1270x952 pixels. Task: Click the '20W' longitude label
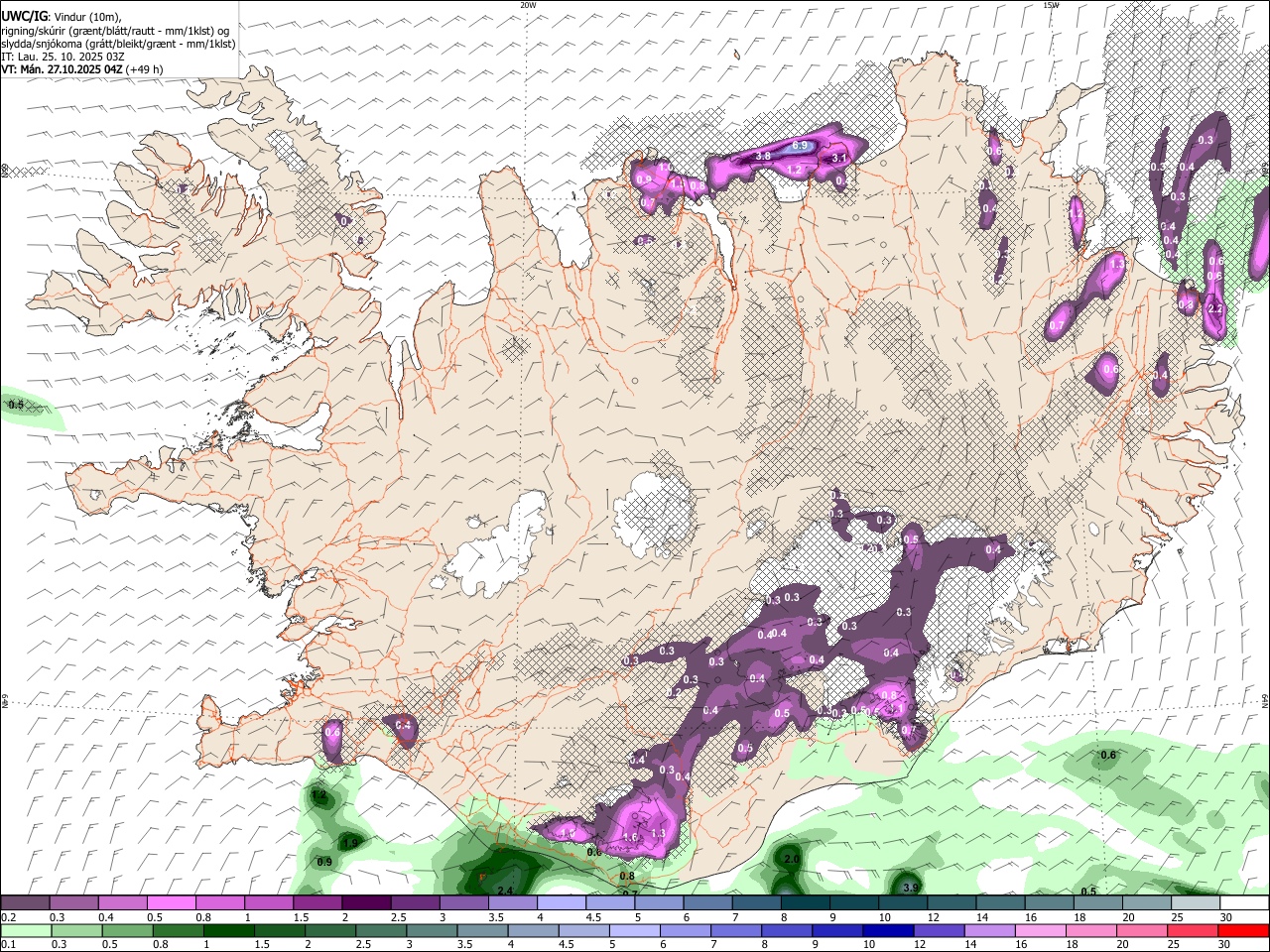tap(529, 5)
